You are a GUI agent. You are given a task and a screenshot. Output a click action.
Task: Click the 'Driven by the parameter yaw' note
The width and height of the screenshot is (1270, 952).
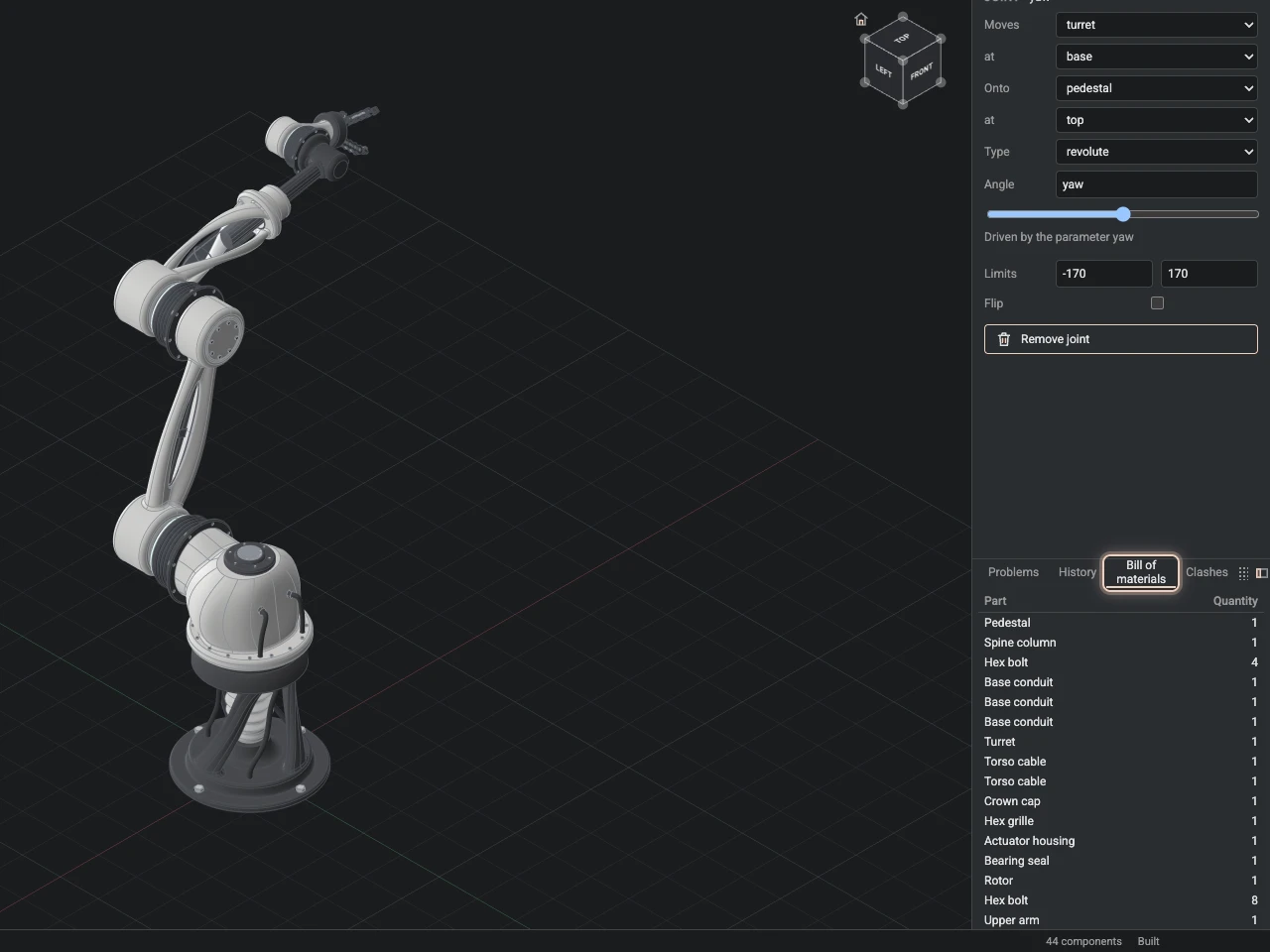(x=1059, y=237)
